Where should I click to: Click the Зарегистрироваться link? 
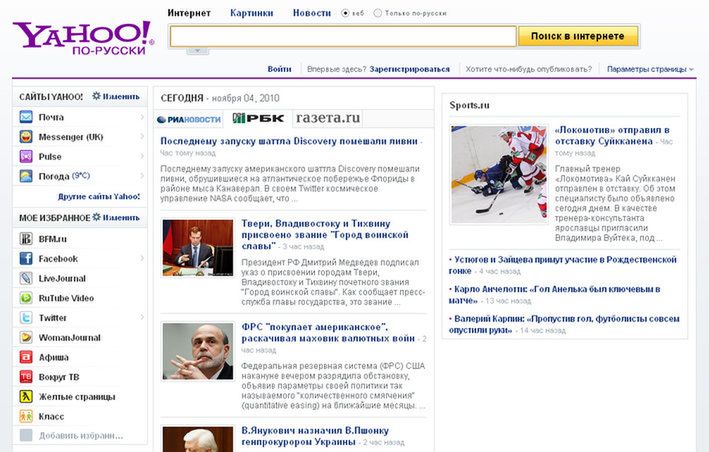[410, 69]
